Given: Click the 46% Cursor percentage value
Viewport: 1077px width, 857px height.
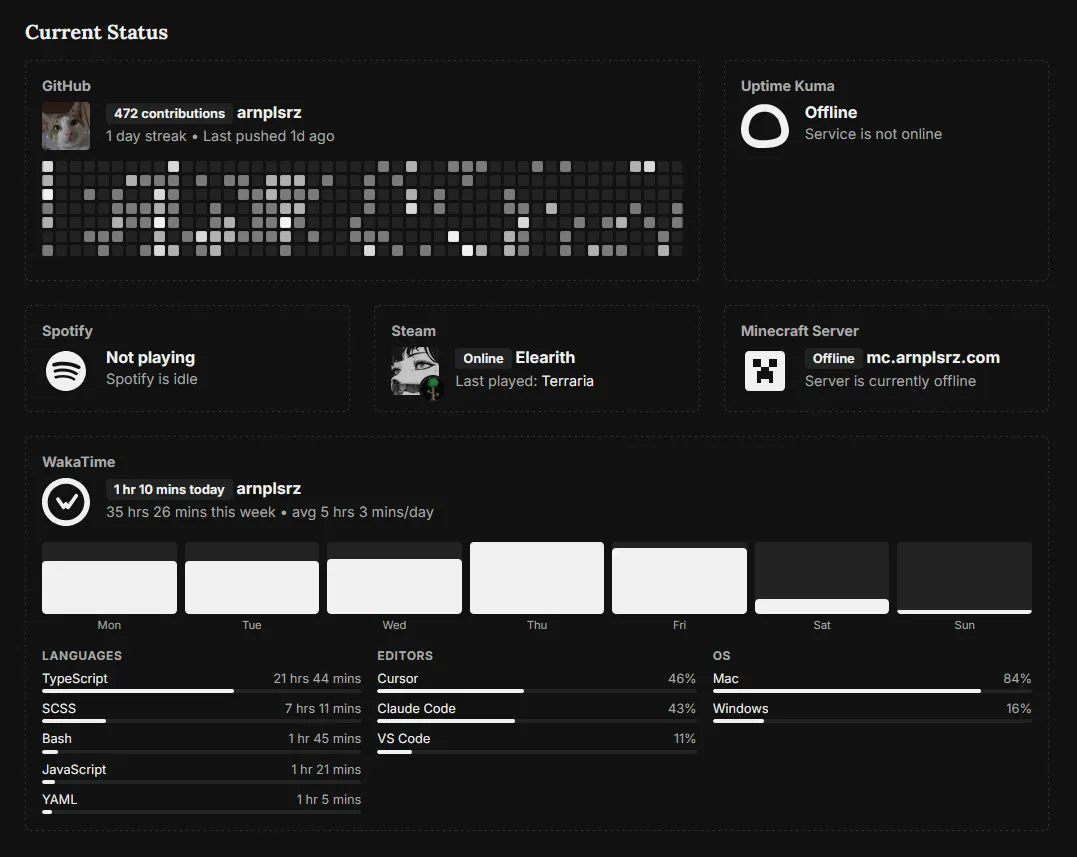Looking at the screenshot, I should tap(682, 678).
